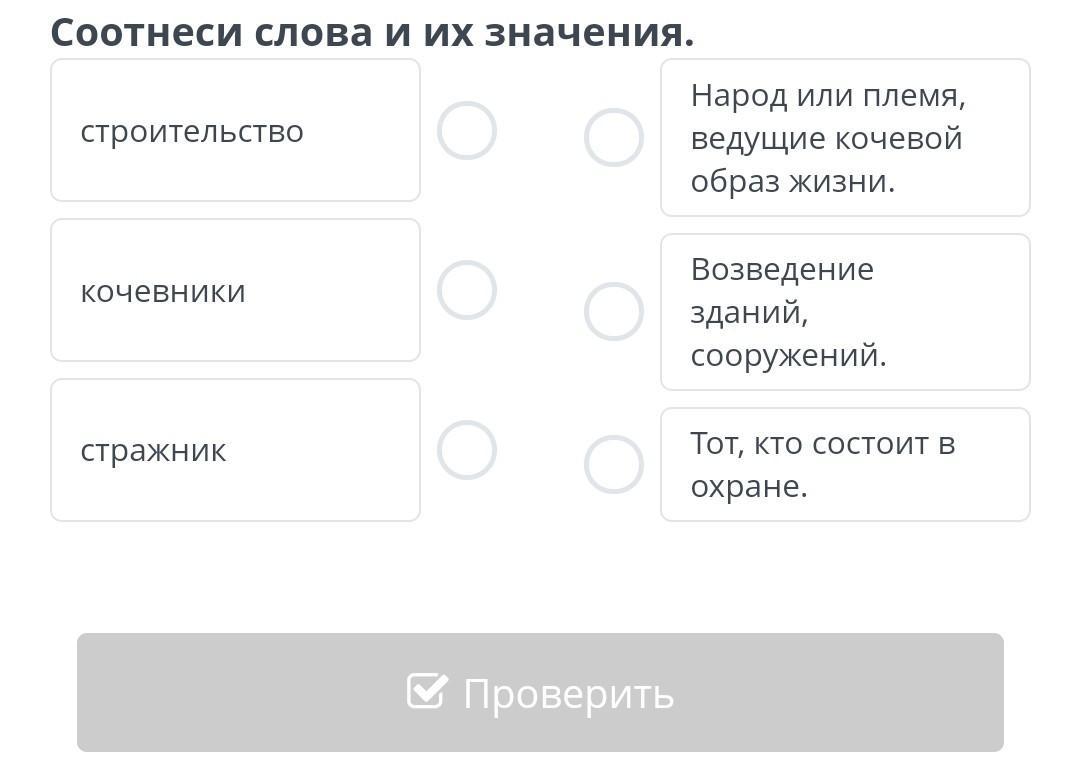Click the checkmark icon on Проверить button
Viewport: 1080px width, 784px height.
point(427,691)
